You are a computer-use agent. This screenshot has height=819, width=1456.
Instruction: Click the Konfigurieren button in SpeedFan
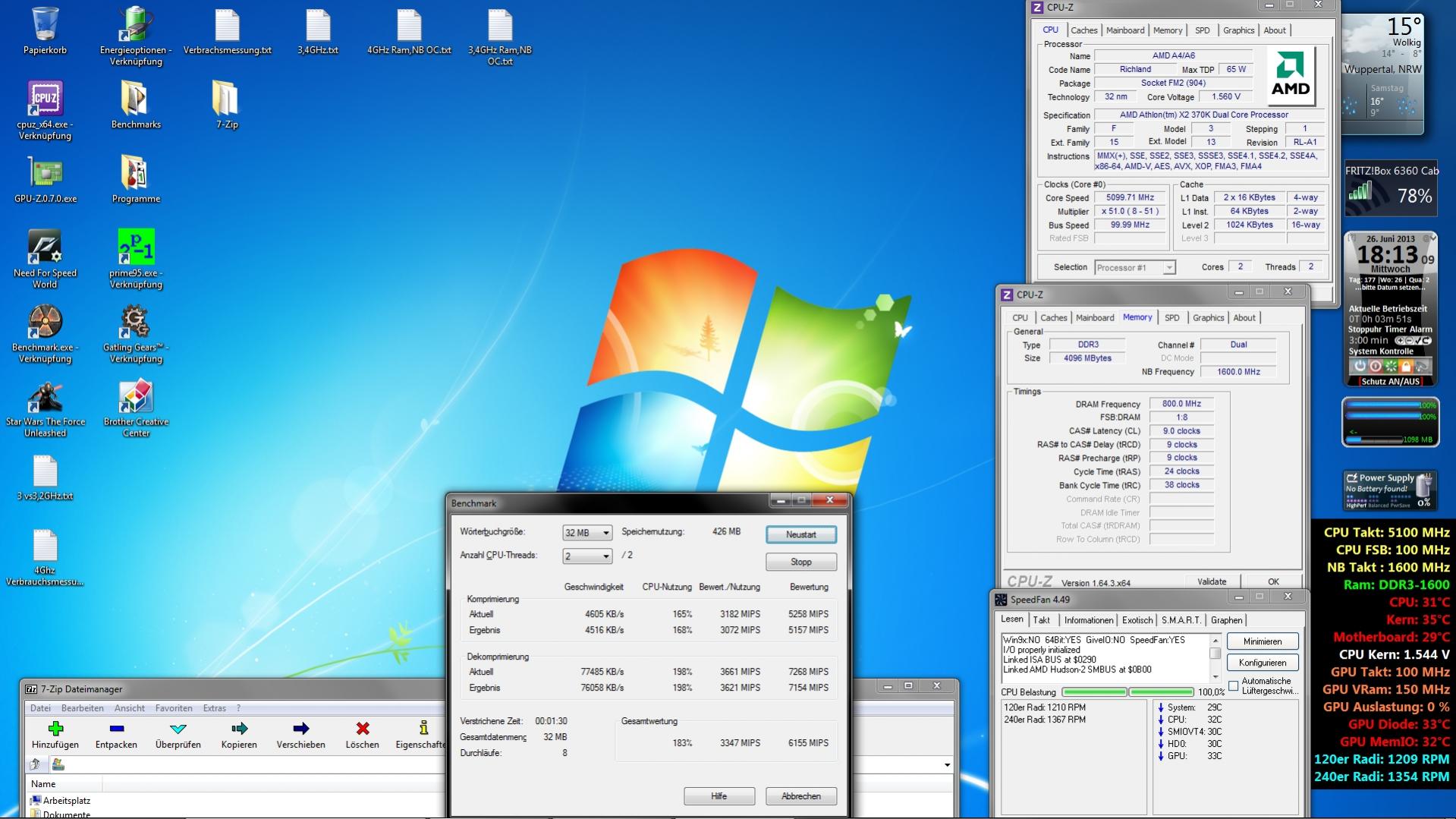[1263, 663]
